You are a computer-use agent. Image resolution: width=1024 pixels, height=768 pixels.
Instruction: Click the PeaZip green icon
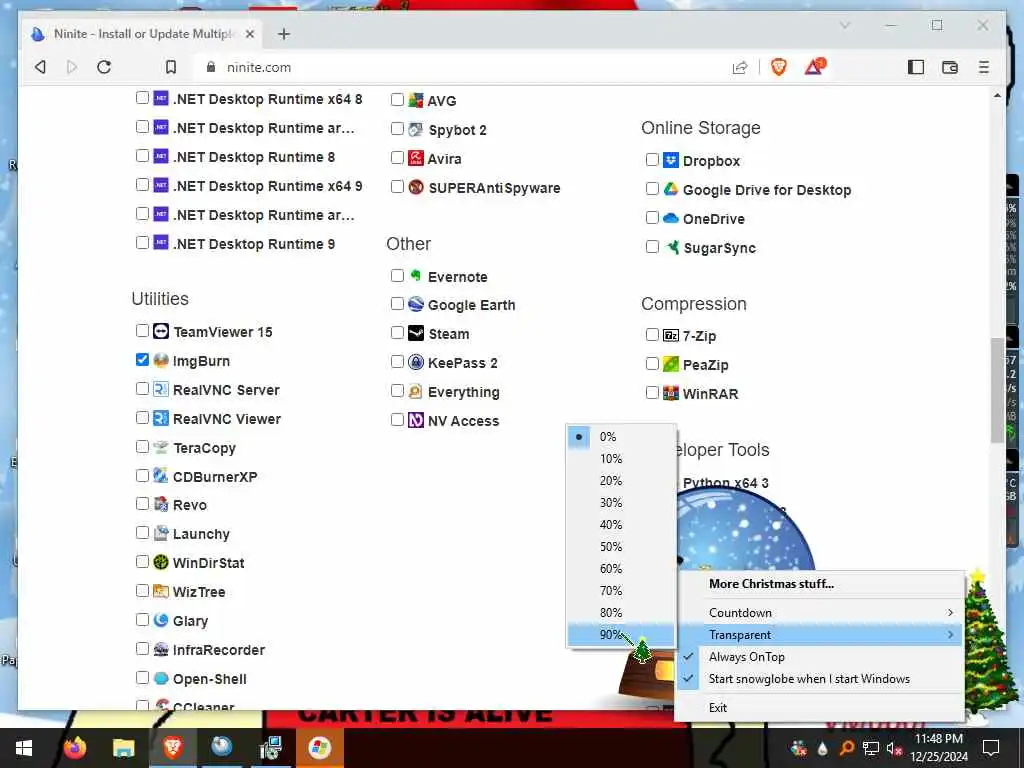(x=671, y=364)
